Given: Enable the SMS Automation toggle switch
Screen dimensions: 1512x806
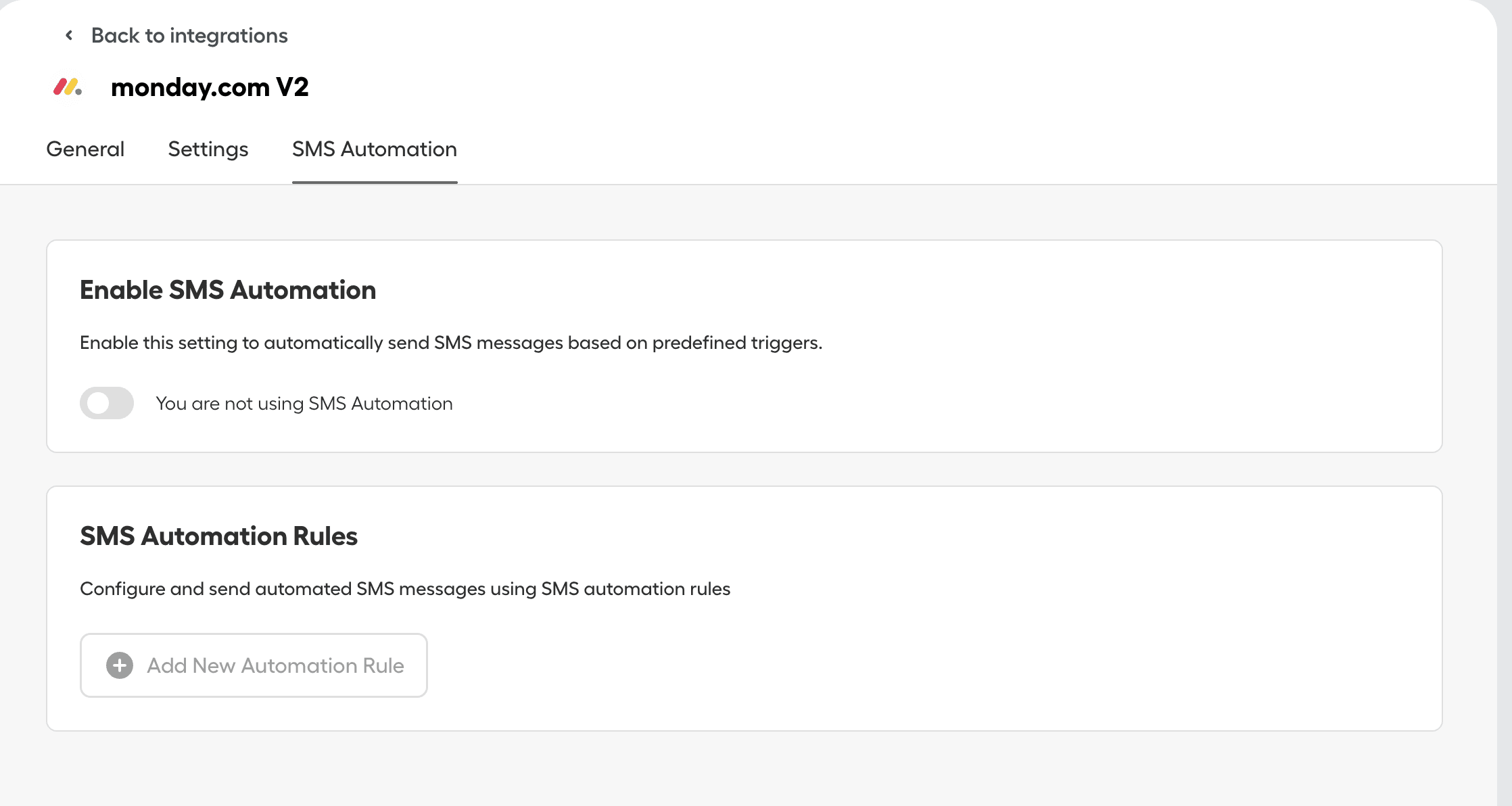Looking at the screenshot, I should (x=106, y=403).
